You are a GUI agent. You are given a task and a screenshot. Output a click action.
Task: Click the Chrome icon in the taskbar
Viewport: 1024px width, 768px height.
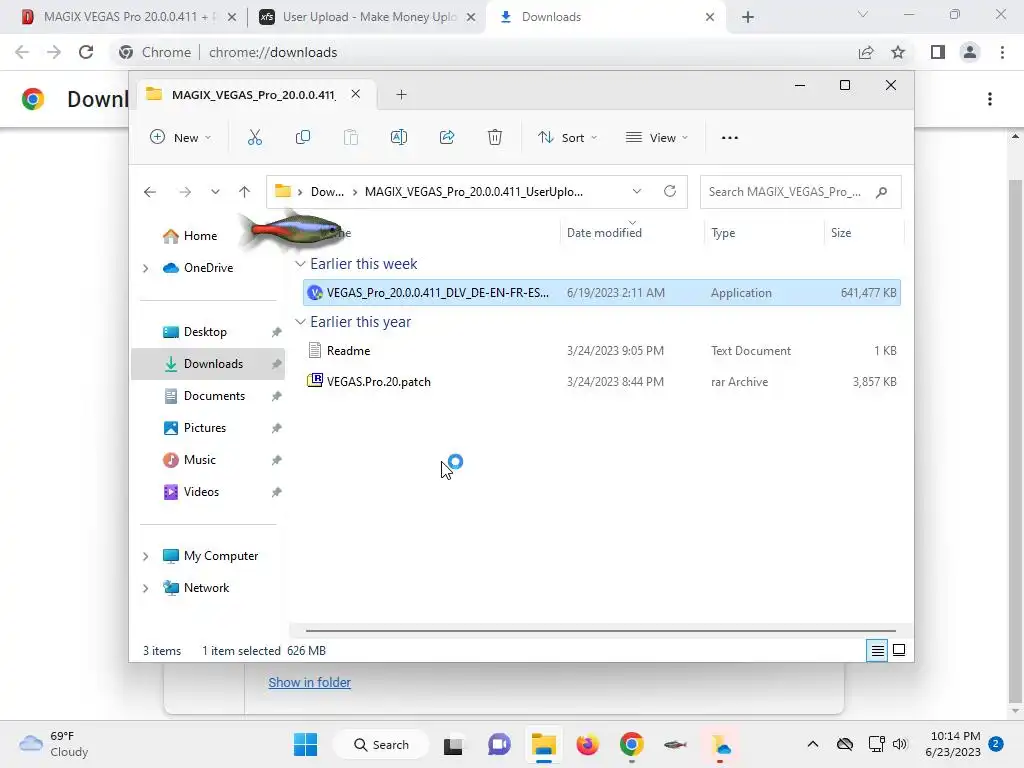coord(632,744)
